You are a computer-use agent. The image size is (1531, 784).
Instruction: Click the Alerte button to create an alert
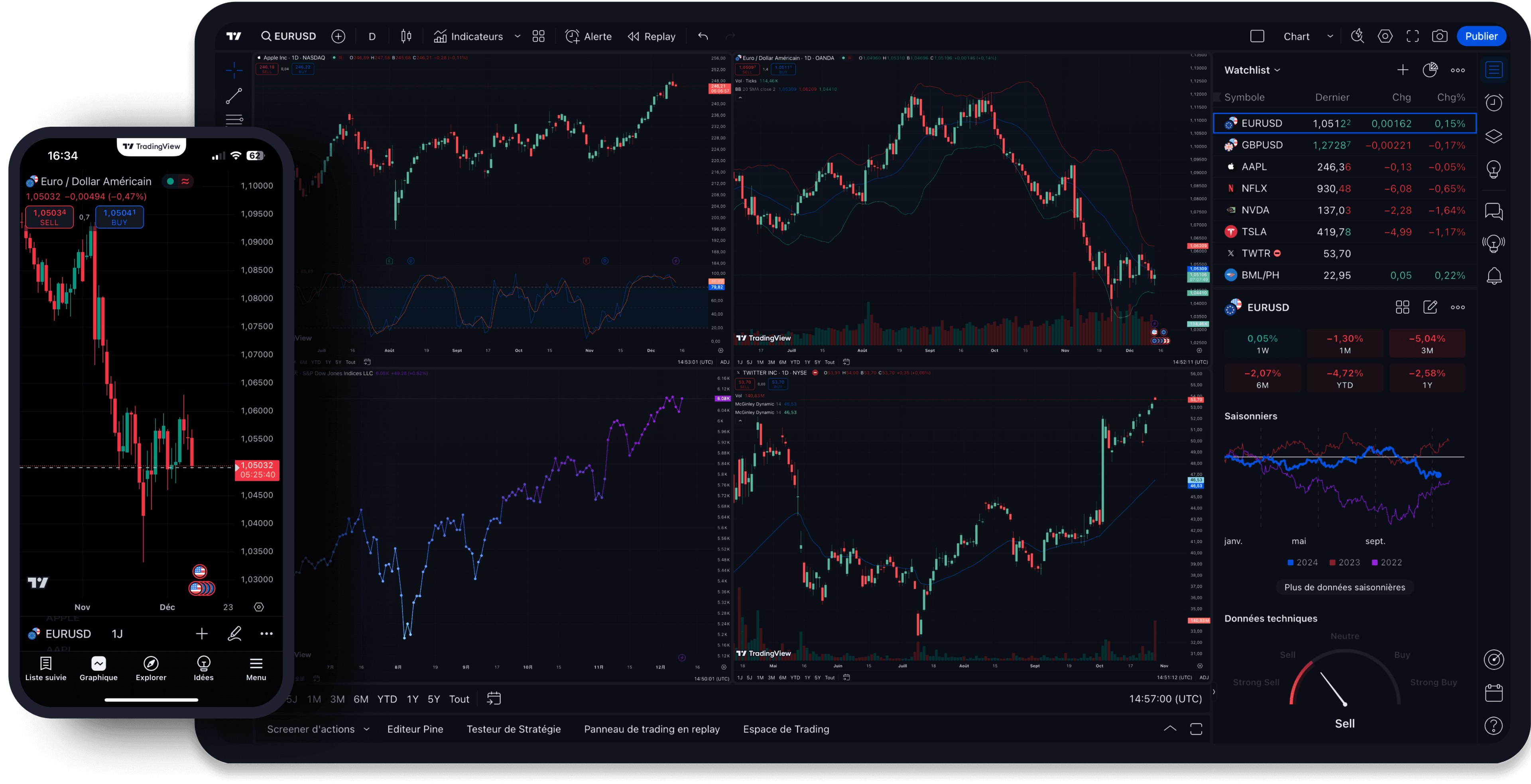pos(588,36)
